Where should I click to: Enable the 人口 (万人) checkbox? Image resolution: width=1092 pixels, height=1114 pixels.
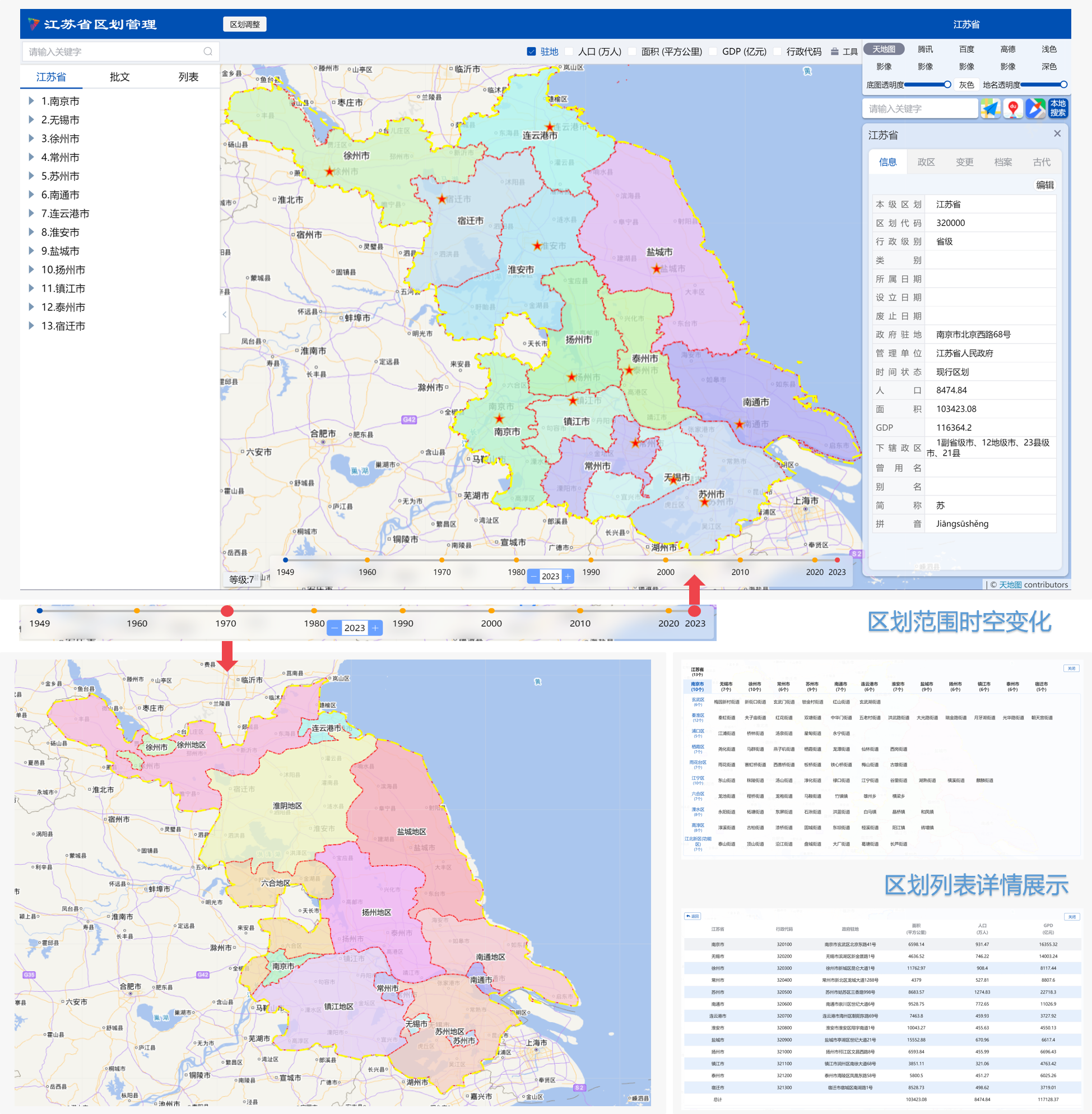point(569,52)
